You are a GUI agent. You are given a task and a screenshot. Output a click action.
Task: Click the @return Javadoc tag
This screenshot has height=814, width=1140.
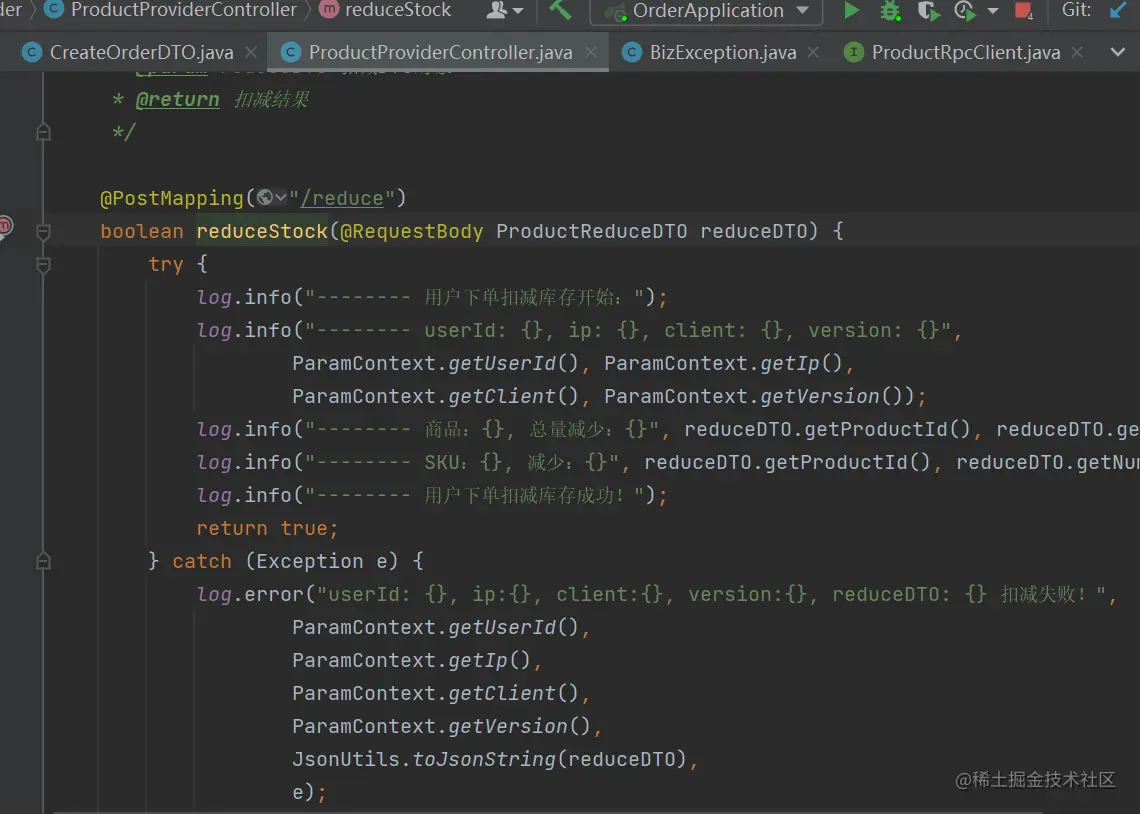click(x=177, y=100)
